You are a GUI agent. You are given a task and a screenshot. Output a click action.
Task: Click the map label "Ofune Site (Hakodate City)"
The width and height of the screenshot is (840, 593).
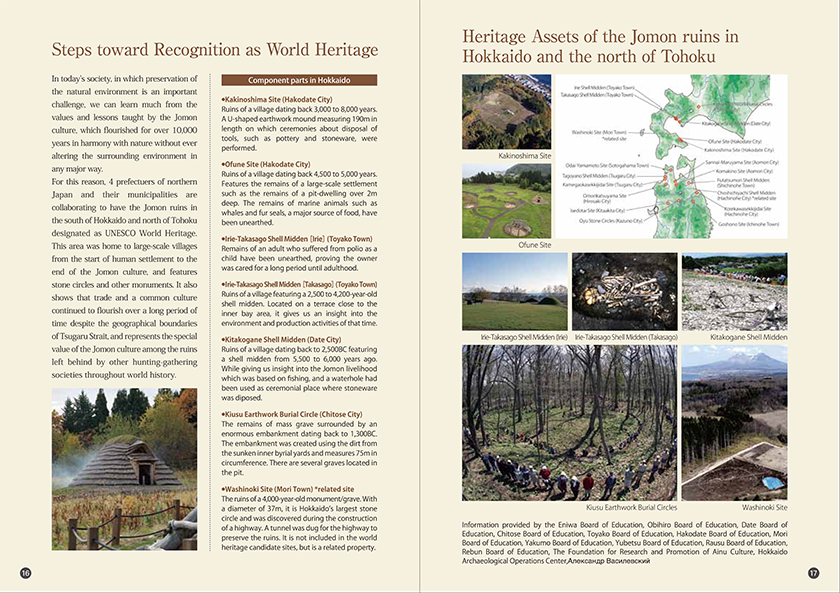734,142
